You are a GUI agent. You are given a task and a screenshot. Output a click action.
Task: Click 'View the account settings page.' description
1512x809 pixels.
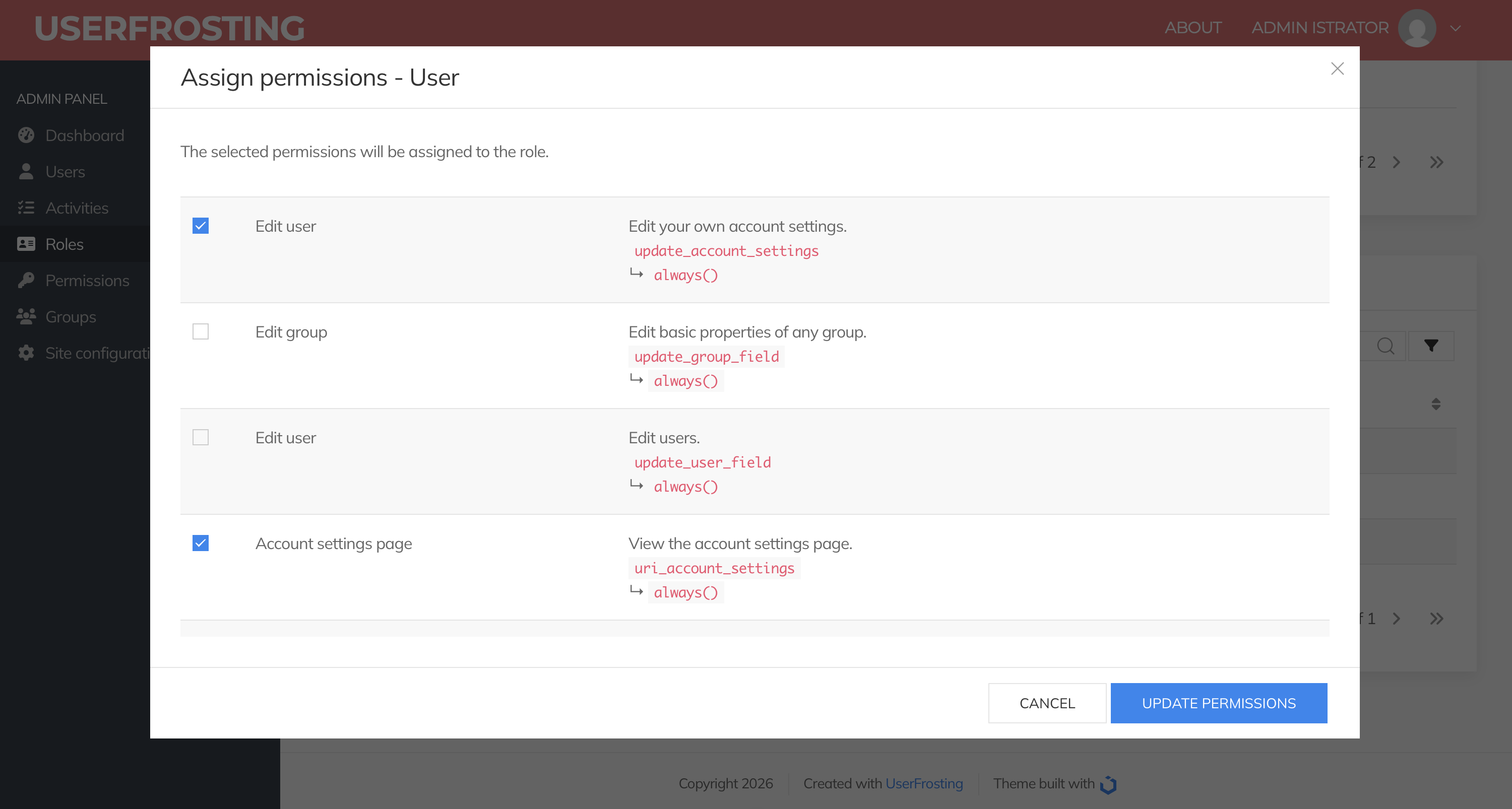[740, 544]
